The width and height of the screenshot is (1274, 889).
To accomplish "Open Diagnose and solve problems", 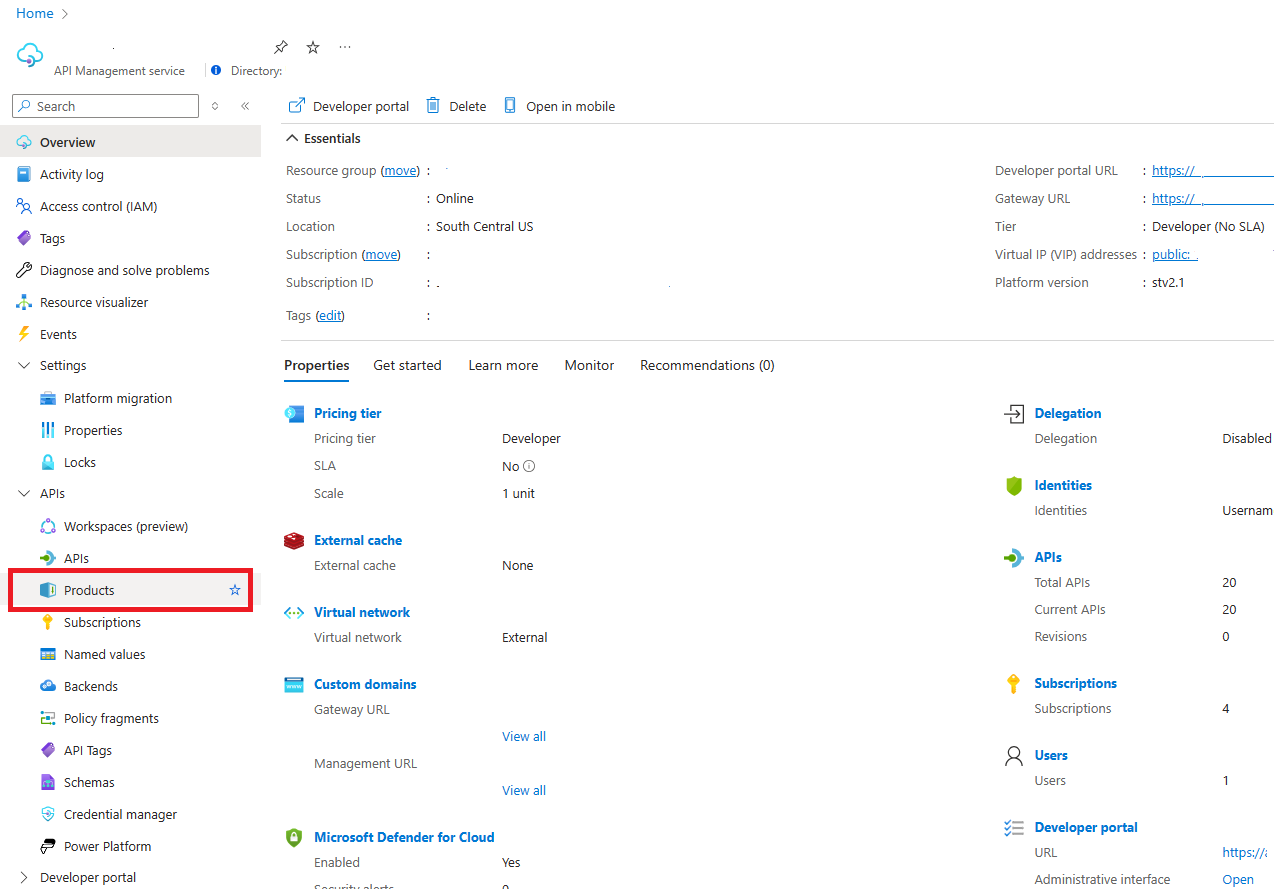I will (122, 270).
